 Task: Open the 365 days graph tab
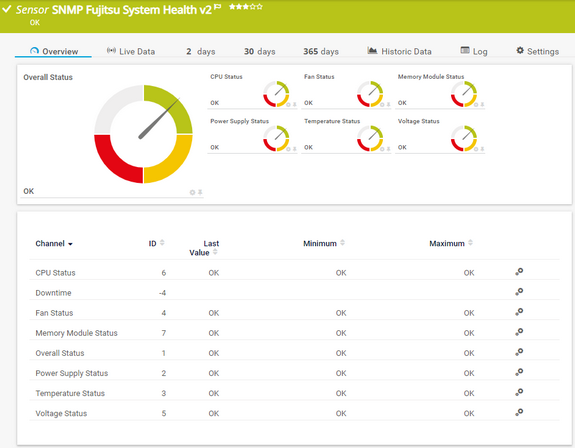click(321, 51)
